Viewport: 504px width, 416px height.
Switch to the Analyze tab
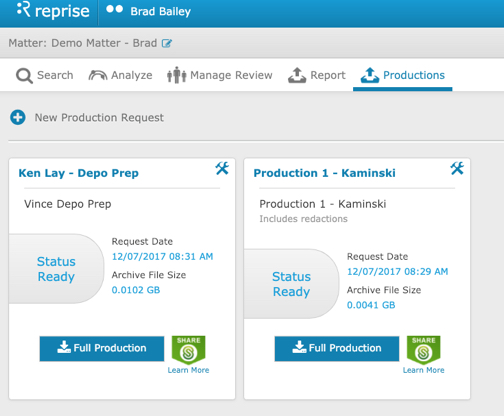pyautogui.click(x=120, y=75)
